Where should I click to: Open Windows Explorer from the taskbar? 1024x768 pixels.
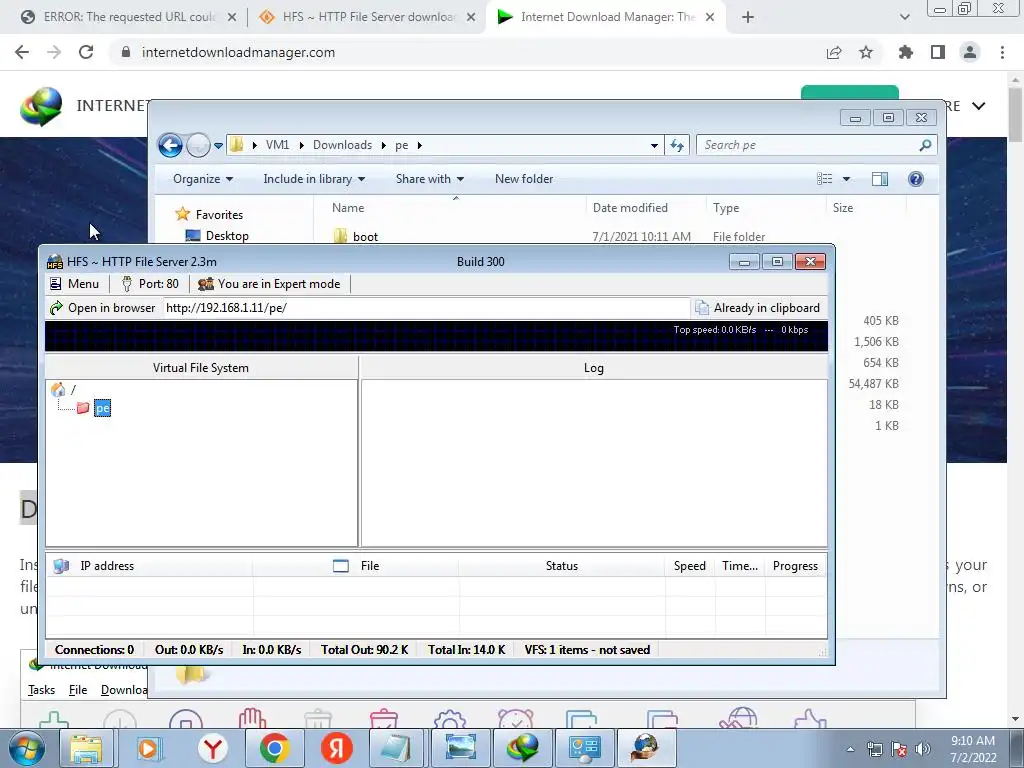(x=86, y=748)
